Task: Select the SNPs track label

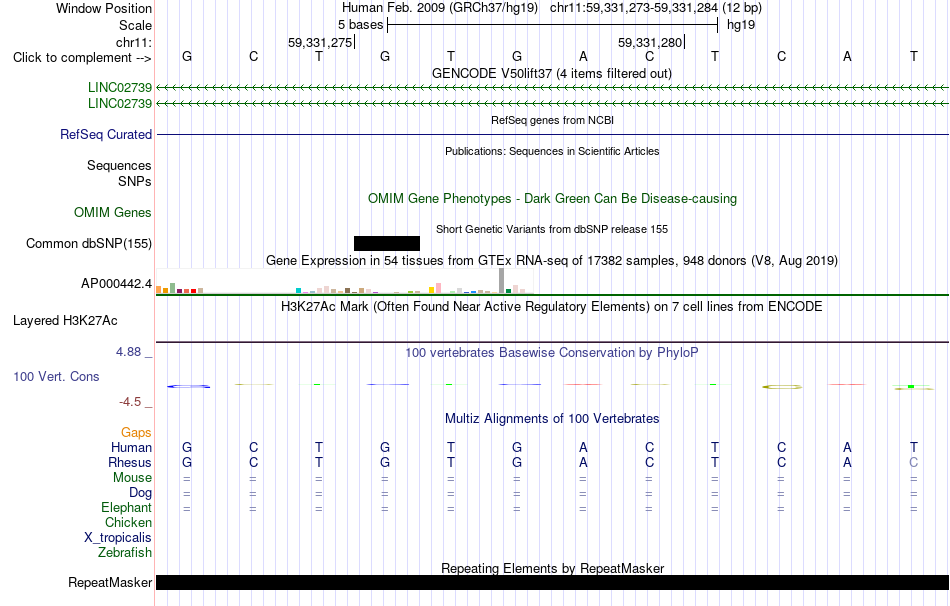Action: coord(135,181)
